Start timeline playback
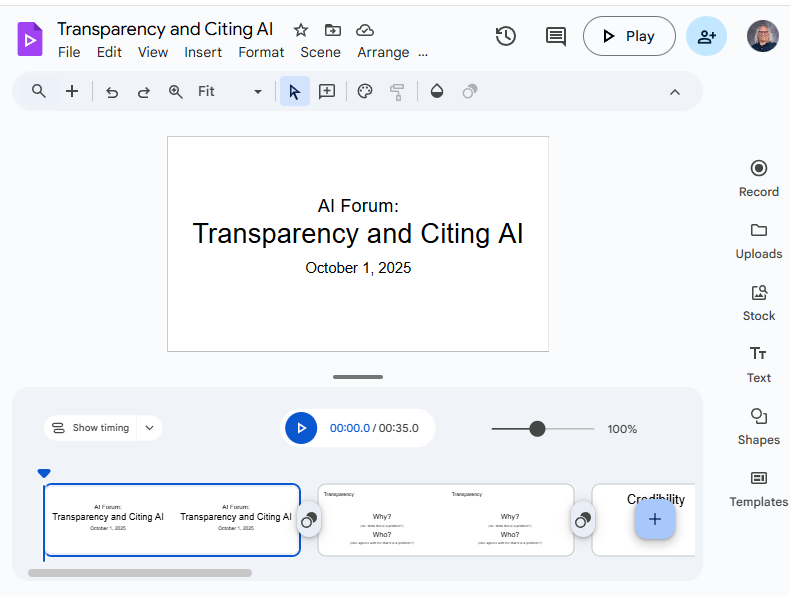Screen dimensions: 790x596 pyautogui.click(x=301, y=428)
